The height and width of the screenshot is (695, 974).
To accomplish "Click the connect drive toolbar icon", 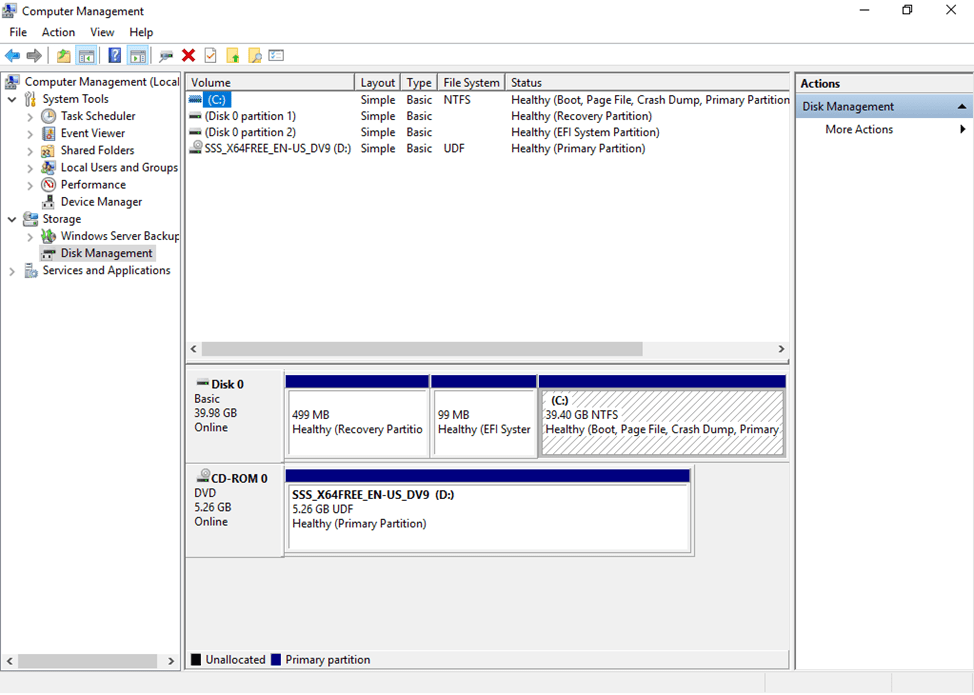I will tap(166, 56).
